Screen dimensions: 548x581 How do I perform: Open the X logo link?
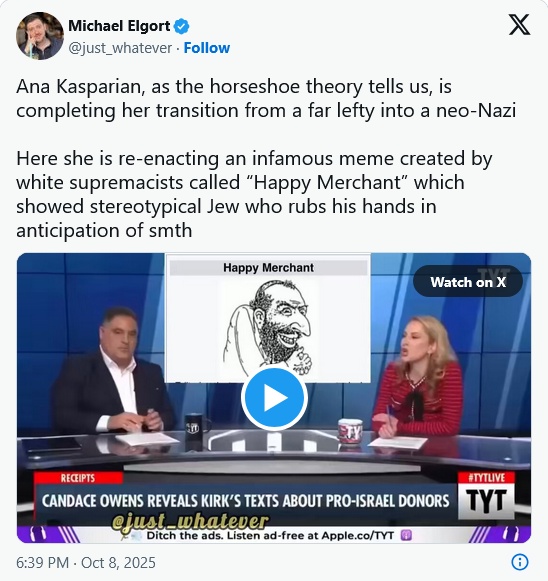point(519,24)
